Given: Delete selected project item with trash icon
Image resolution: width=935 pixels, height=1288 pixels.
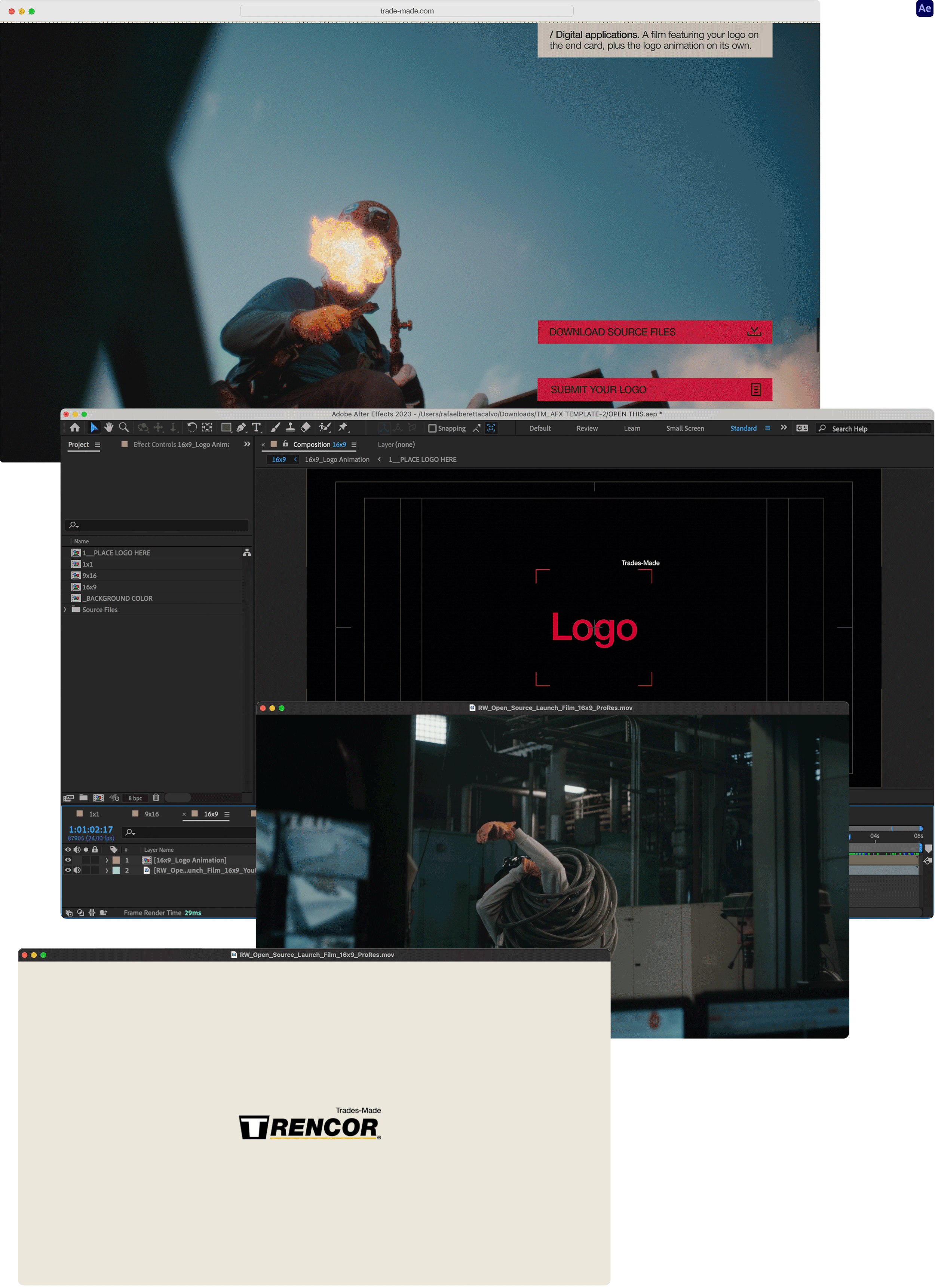Looking at the screenshot, I should click(156, 797).
